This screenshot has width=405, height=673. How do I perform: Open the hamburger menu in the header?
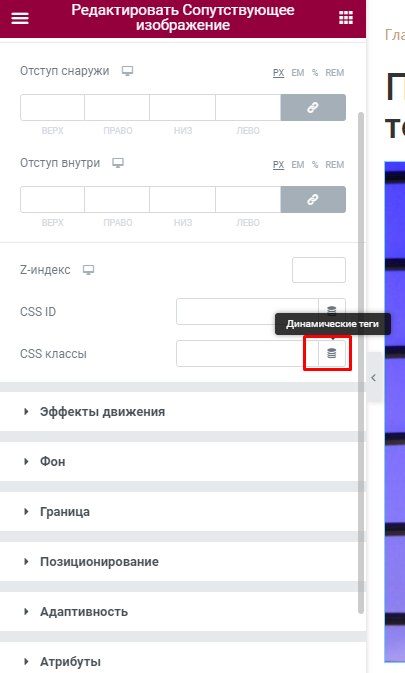click(x=20, y=18)
